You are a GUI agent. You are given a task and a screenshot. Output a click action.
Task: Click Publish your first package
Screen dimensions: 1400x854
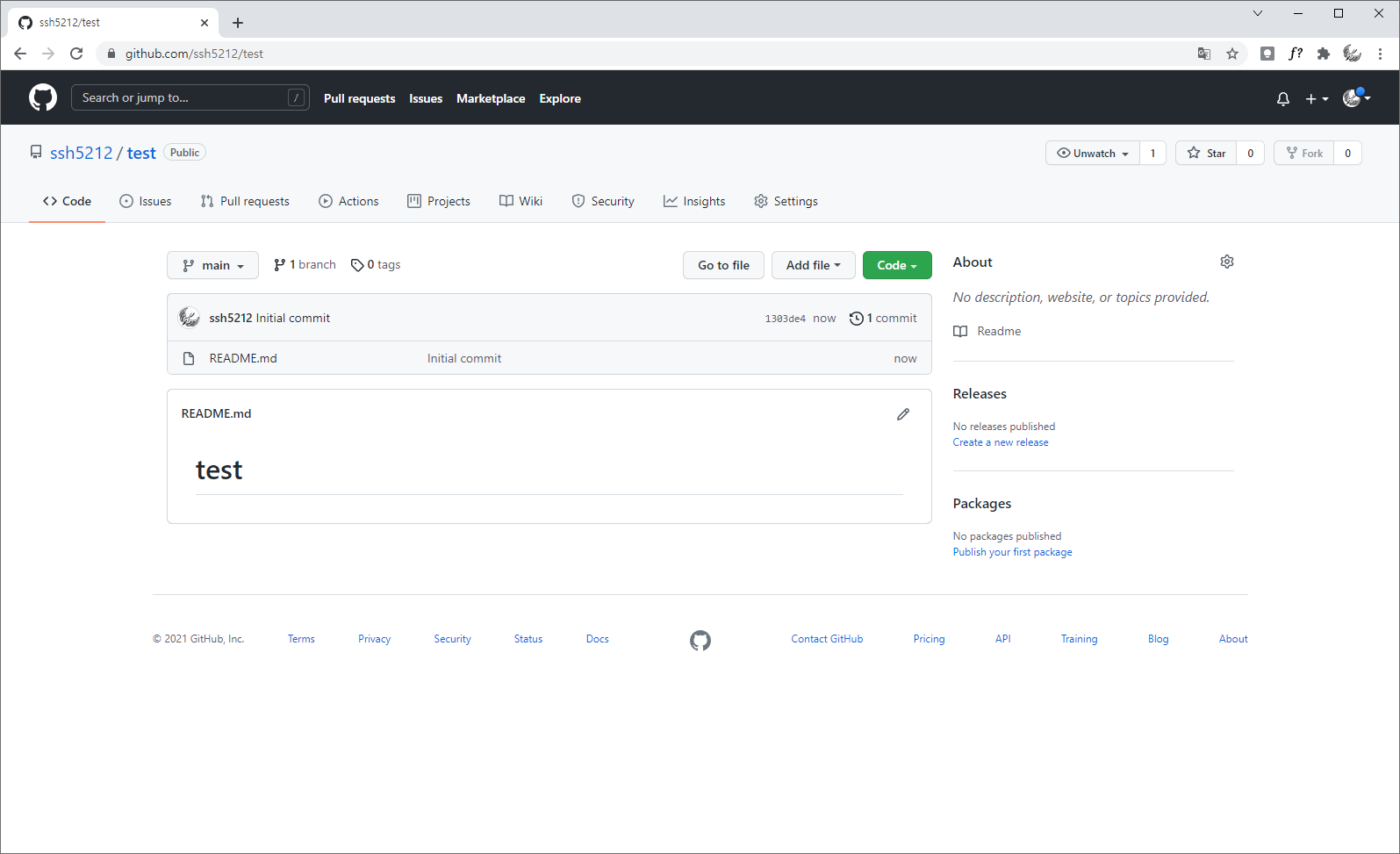[x=1013, y=552]
